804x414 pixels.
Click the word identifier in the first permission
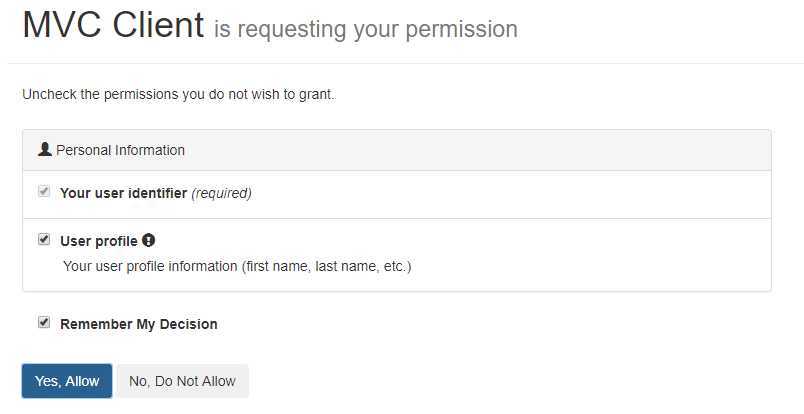tap(157, 193)
